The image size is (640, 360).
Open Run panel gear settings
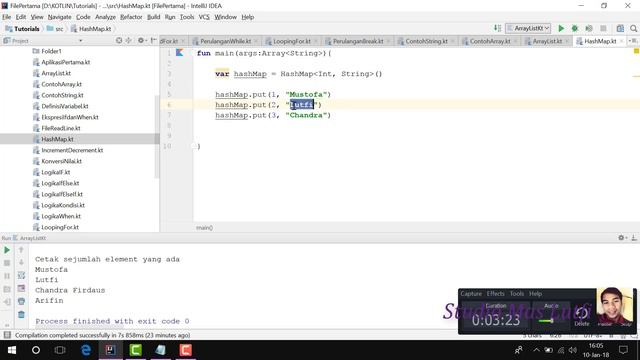[x=622, y=238]
